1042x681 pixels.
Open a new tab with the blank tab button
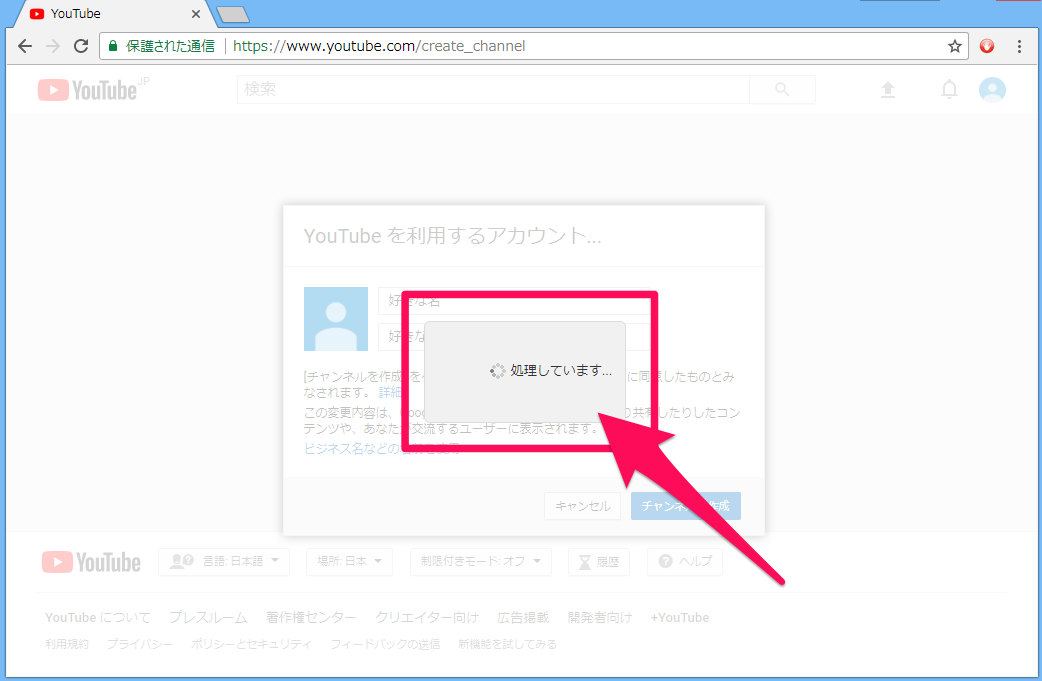point(233,15)
